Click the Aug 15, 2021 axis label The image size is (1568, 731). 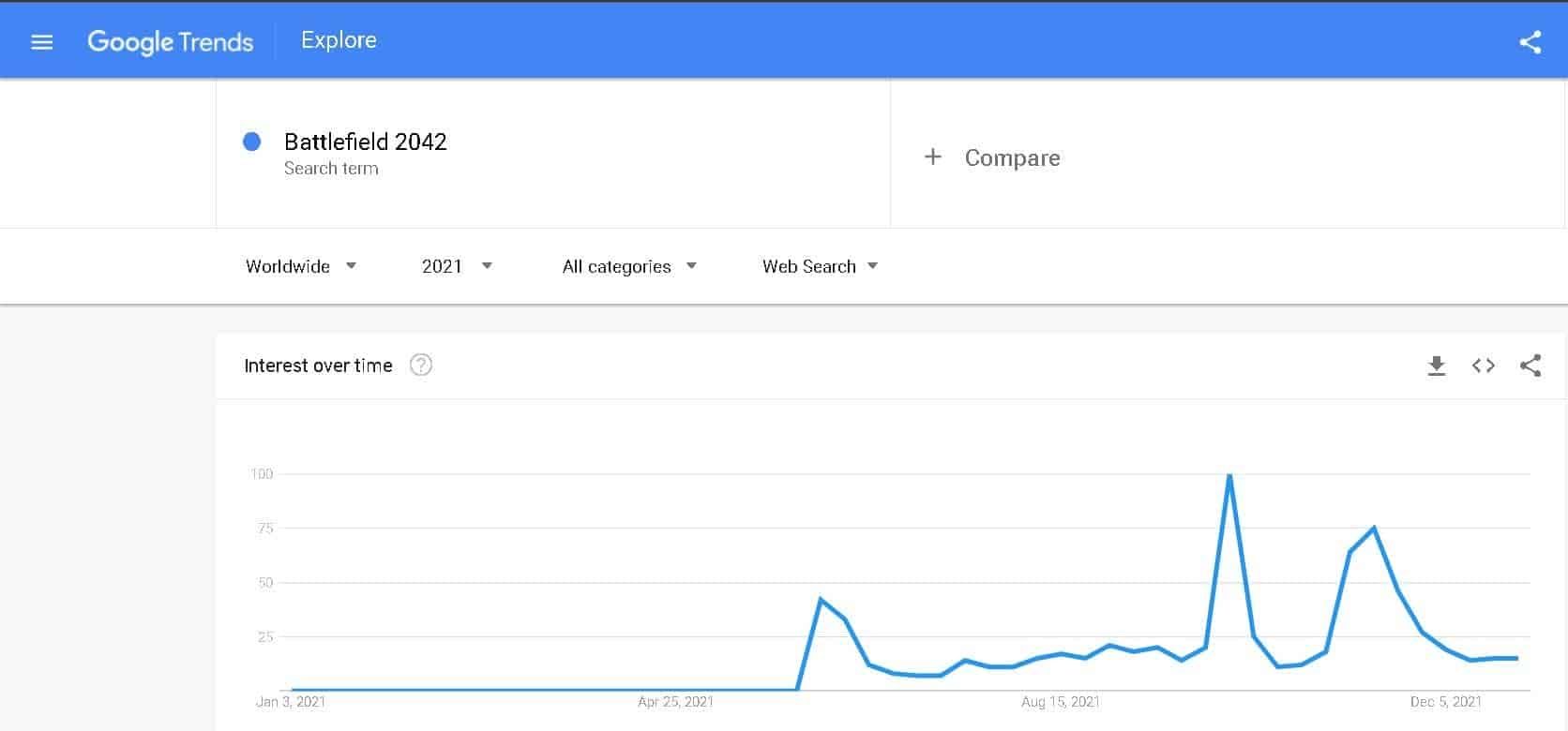tap(1060, 702)
